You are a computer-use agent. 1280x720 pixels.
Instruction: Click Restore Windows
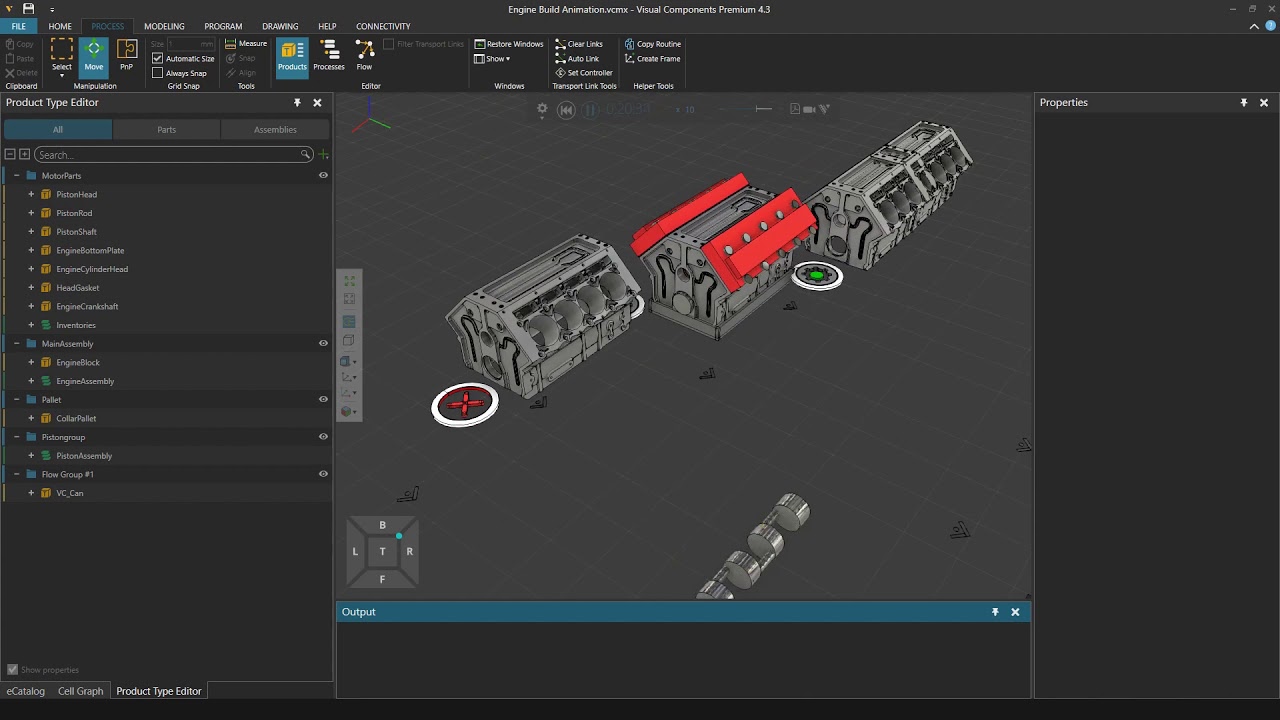[x=509, y=44]
